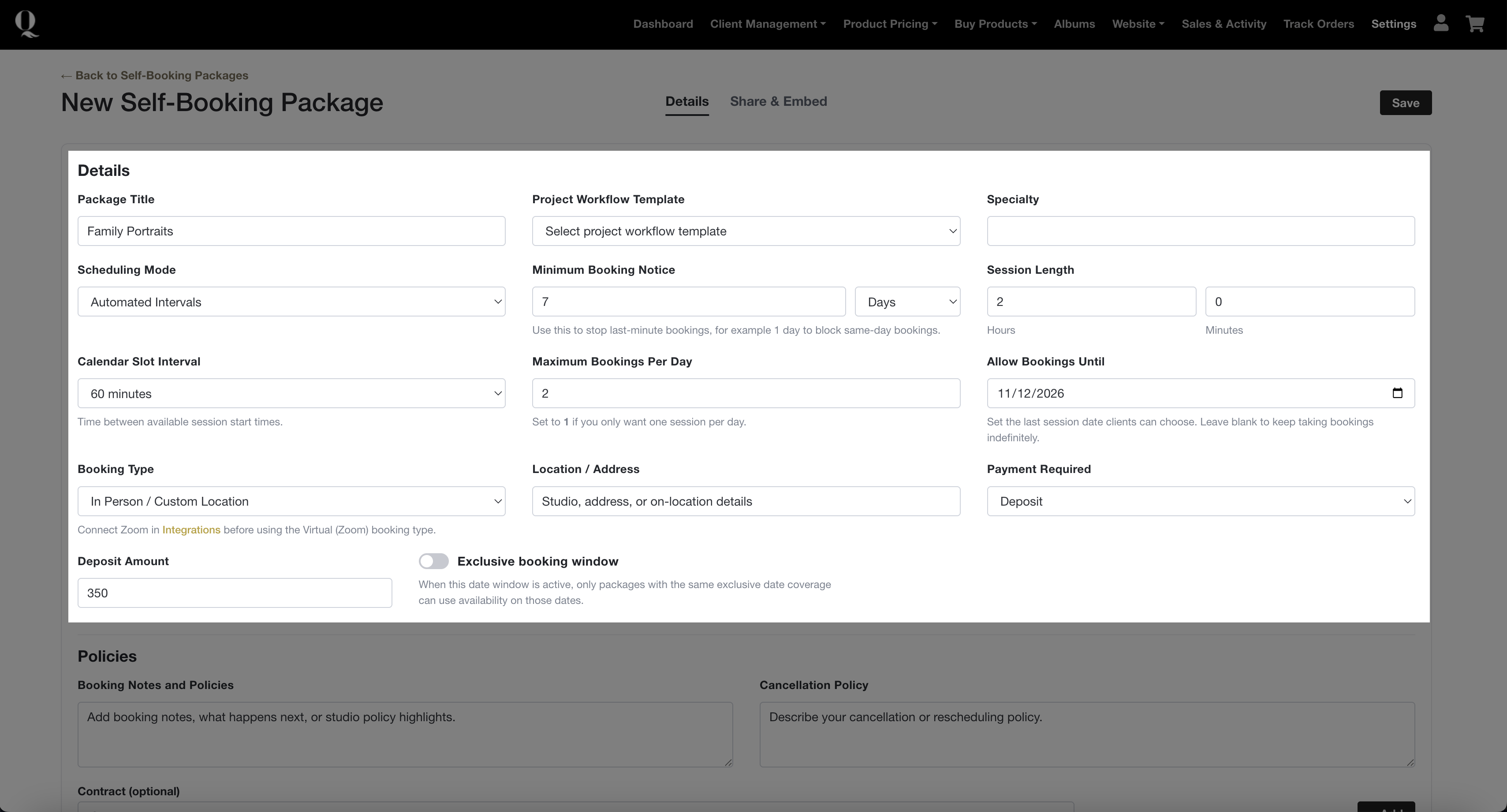Follow the Integrations link

(191, 530)
